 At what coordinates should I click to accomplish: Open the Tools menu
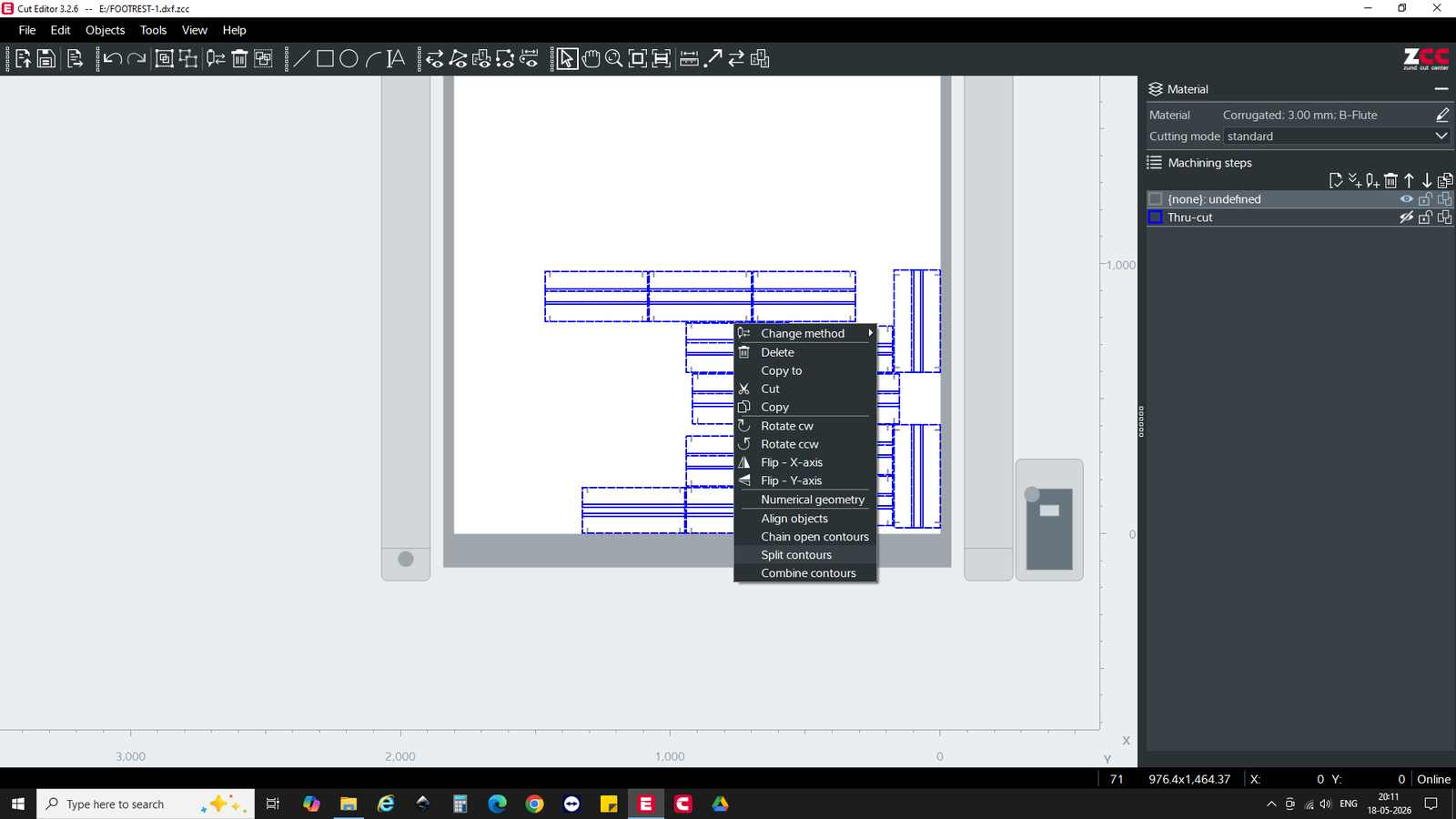click(153, 30)
